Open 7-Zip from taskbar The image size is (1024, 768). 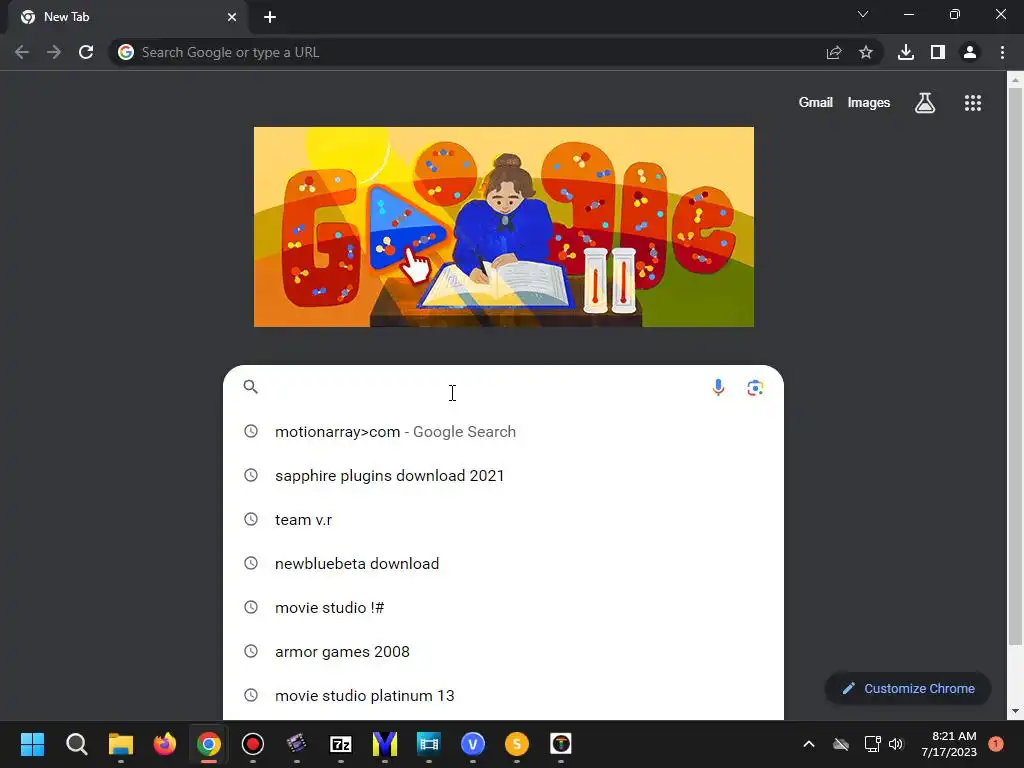pos(341,744)
